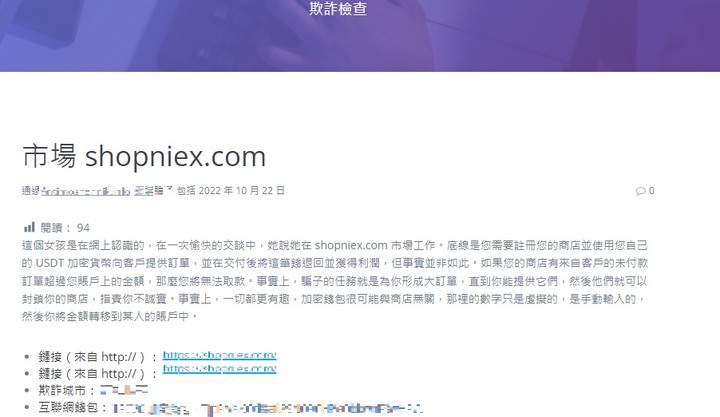Image resolution: width=720 pixels, height=417 pixels.
Task: Click the 市場 shopniex.com article title
Action: coord(144,156)
